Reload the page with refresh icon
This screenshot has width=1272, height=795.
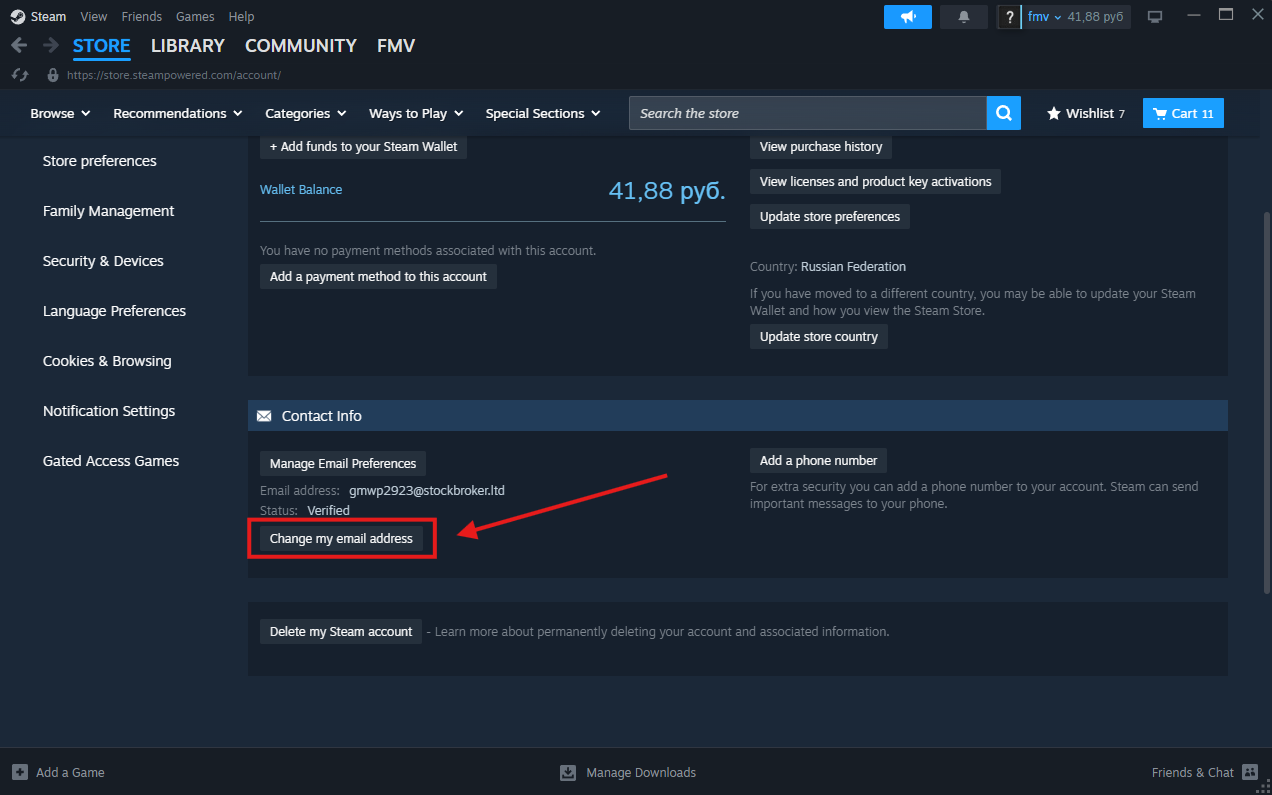[19, 75]
